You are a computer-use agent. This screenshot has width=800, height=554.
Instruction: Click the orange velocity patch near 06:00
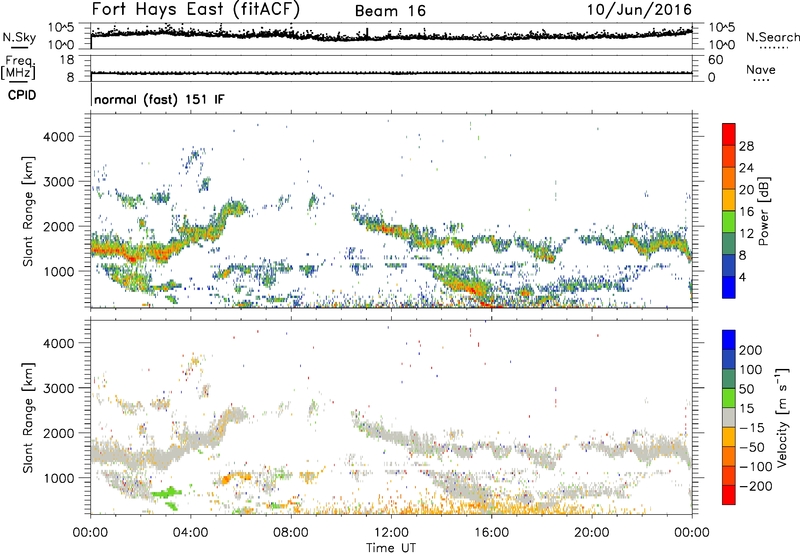[235, 478]
